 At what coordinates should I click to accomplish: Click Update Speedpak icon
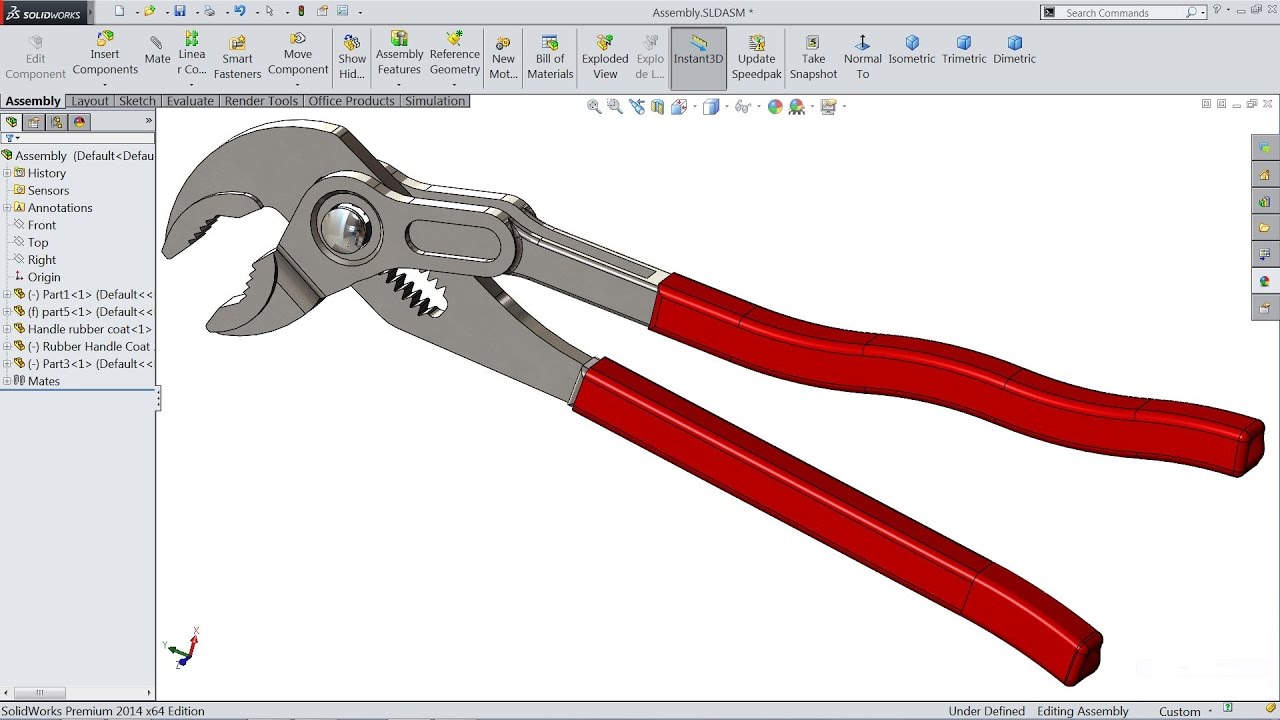(756, 58)
